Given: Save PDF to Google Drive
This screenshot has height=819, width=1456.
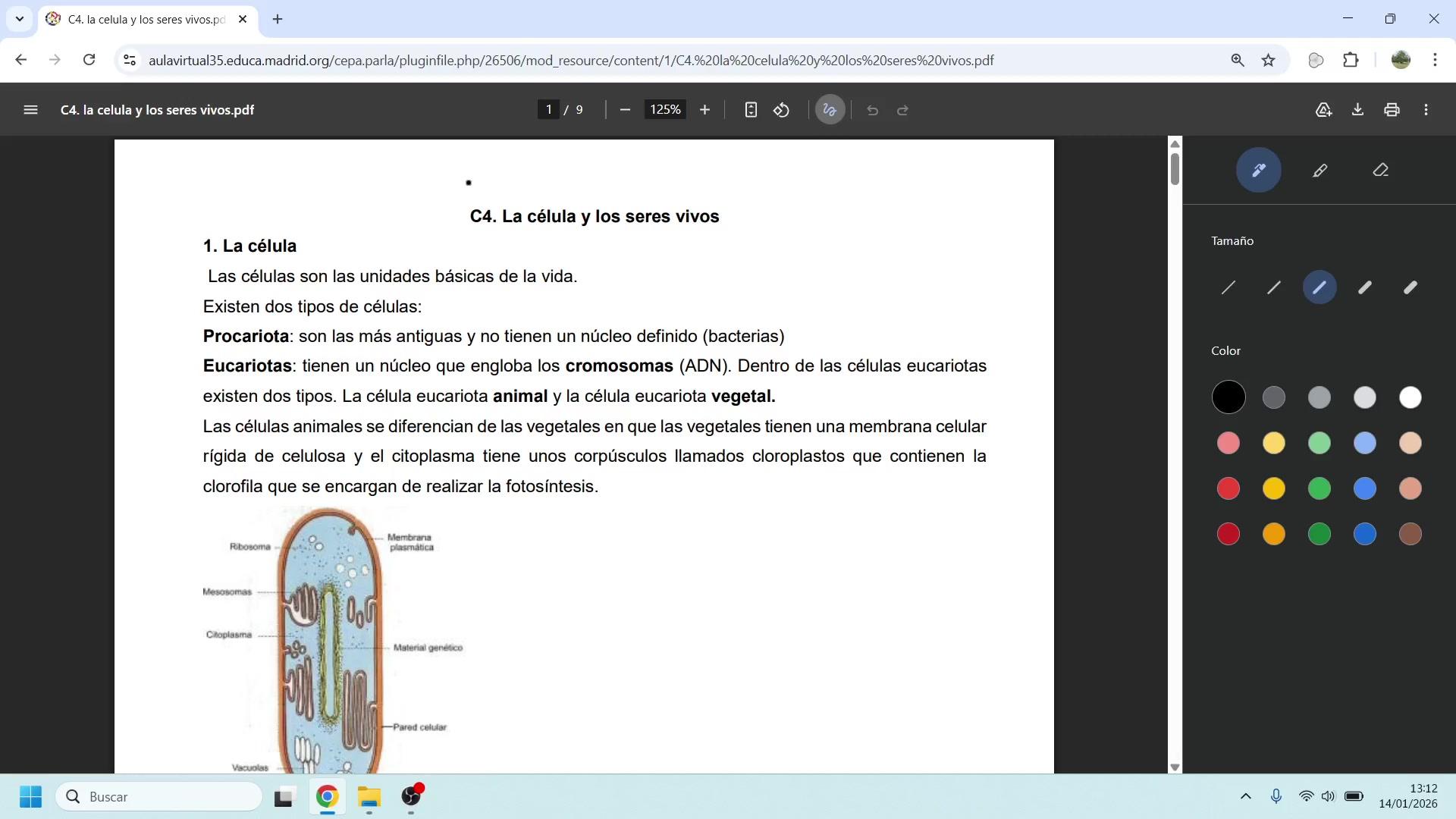Looking at the screenshot, I should [x=1323, y=110].
